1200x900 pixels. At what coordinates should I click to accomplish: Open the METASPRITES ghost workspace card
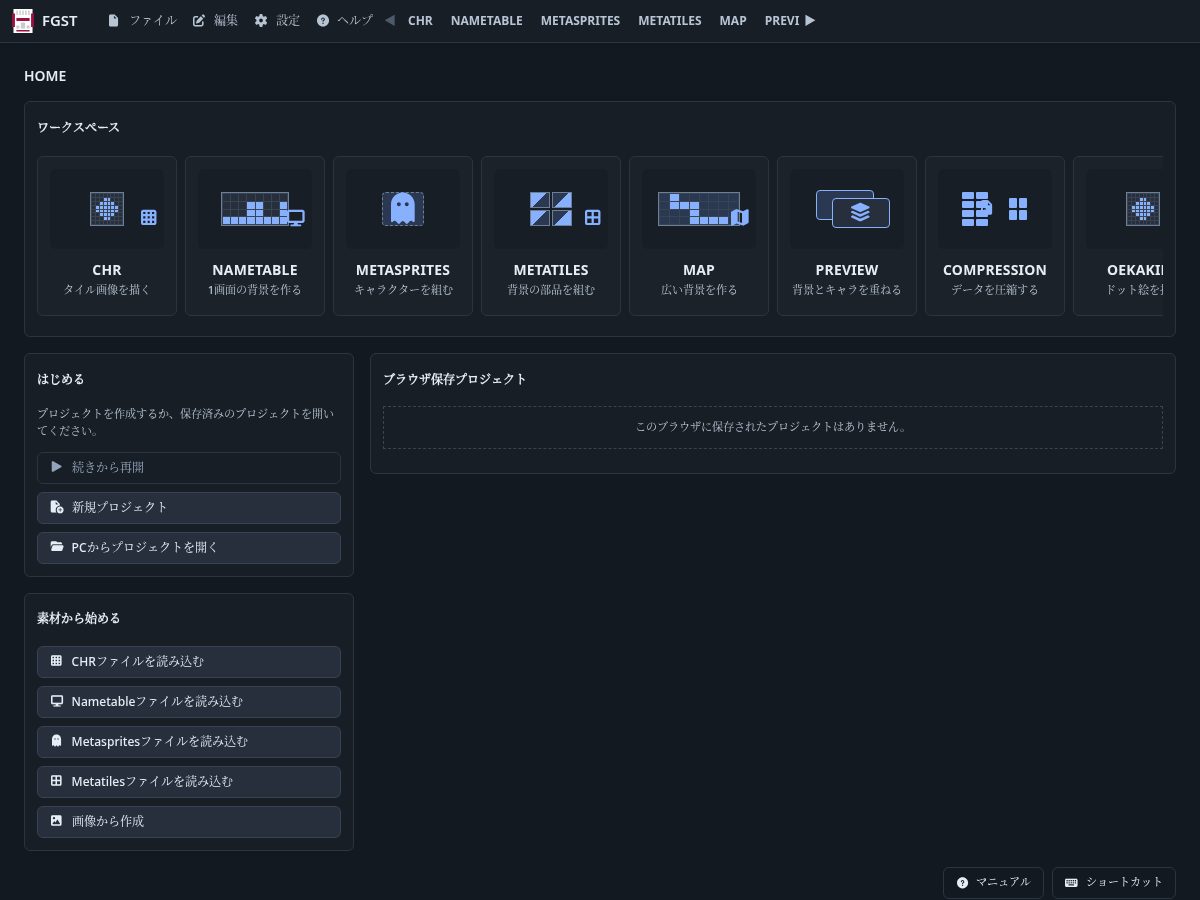point(403,236)
